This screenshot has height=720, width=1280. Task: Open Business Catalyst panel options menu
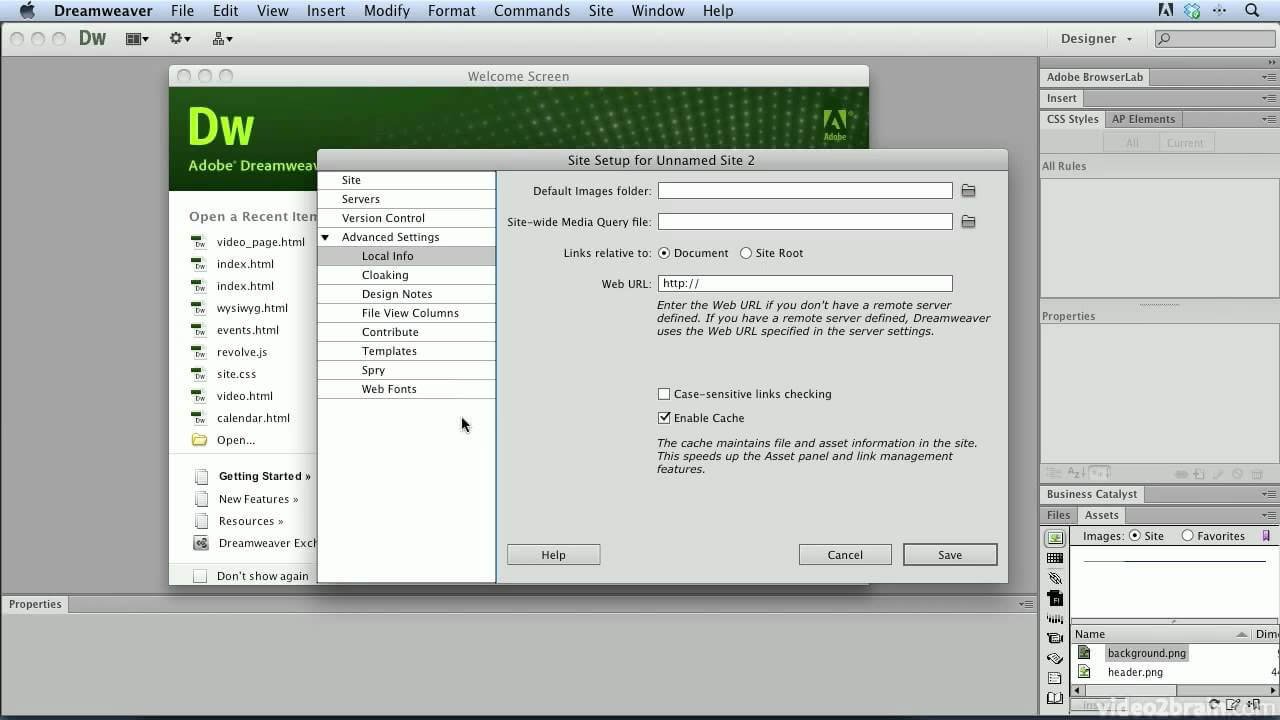[x=1268, y=494]
